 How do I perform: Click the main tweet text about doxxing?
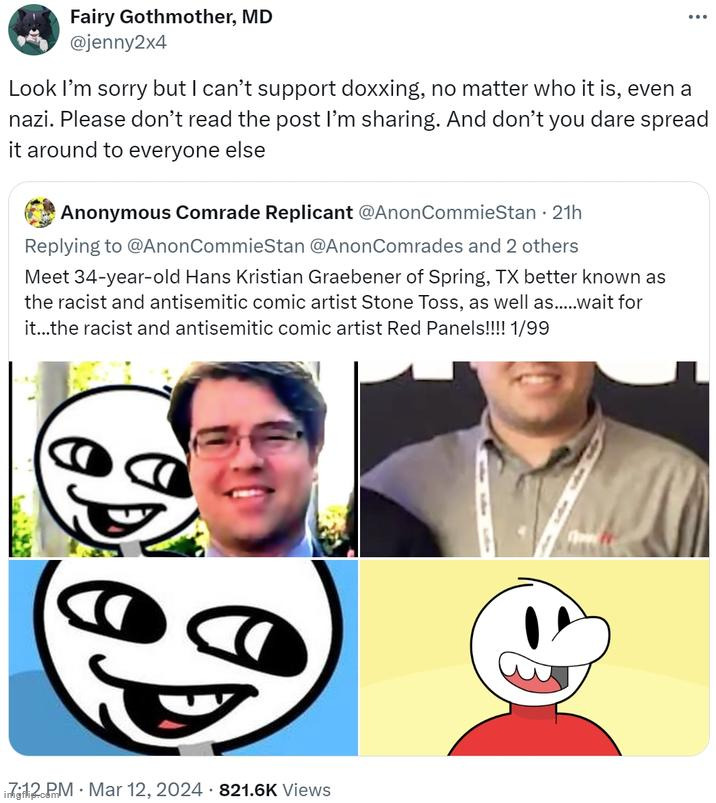pos(358,119)
